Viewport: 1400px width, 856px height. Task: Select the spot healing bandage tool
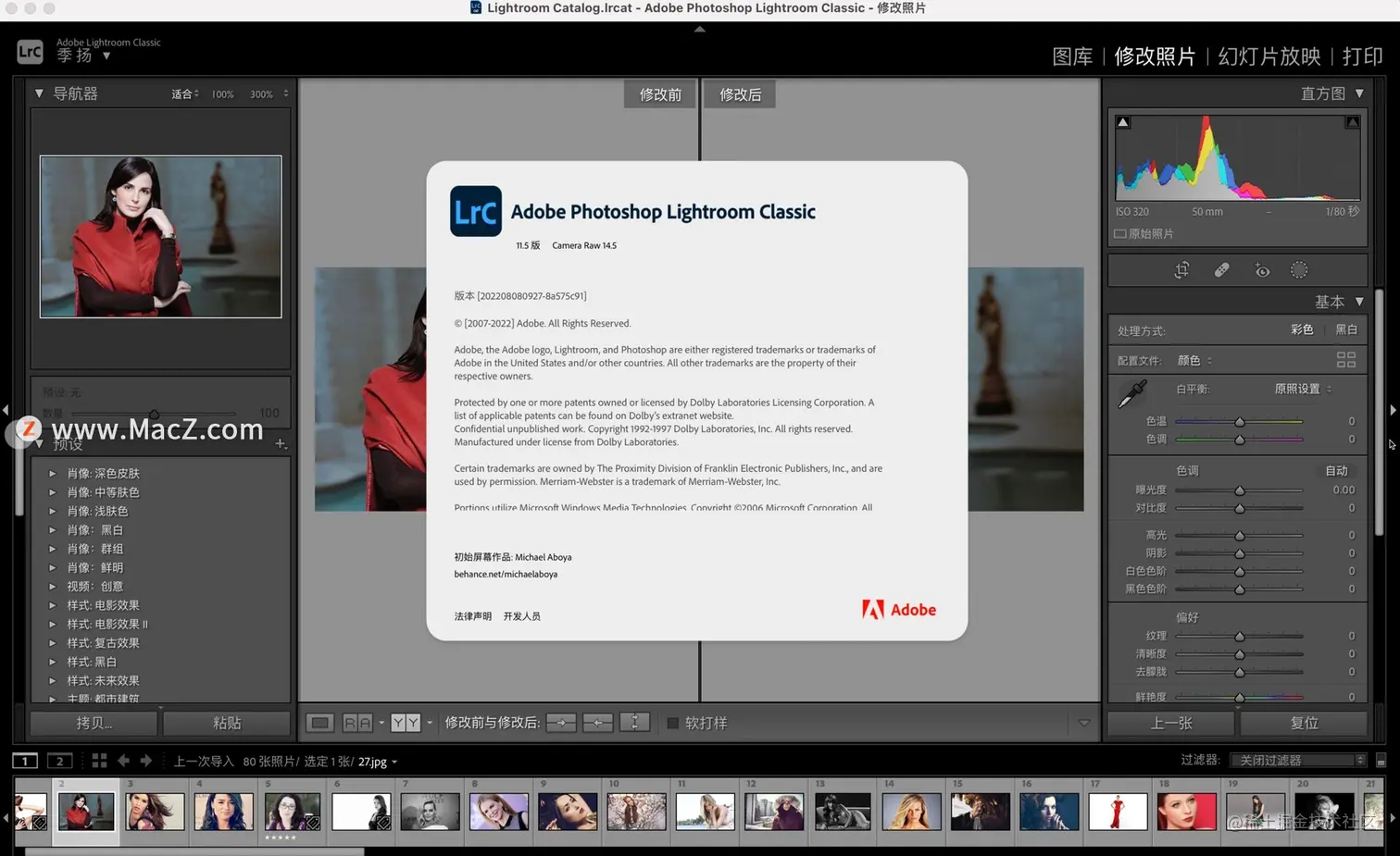click(1222, 270)
